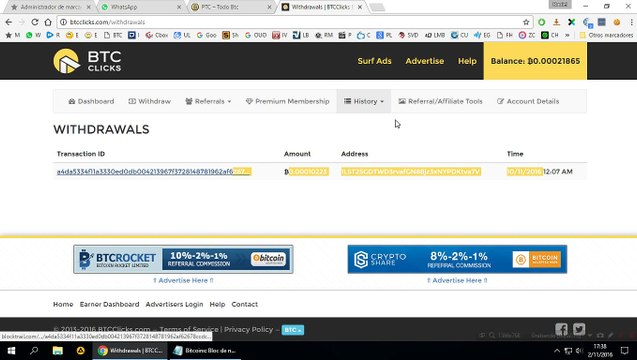Switch to the PTC – Todo Btc tab

pos(231,7)
